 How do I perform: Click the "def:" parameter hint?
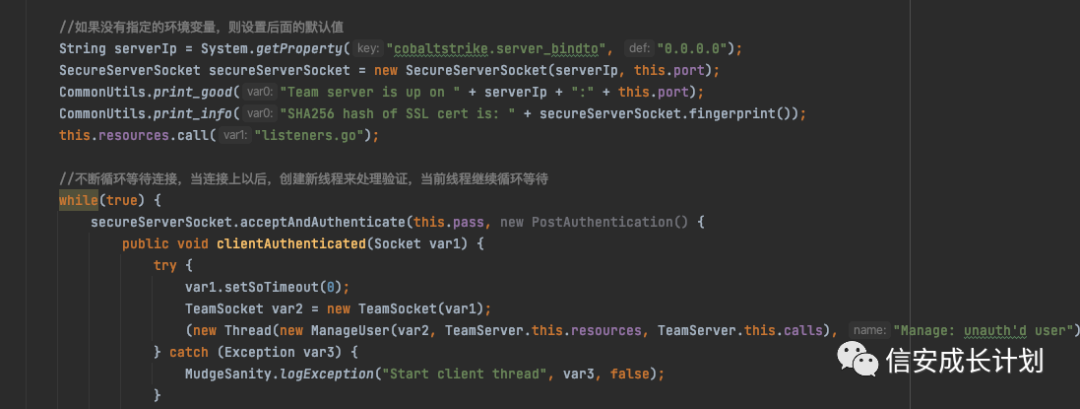pos(640,48)
